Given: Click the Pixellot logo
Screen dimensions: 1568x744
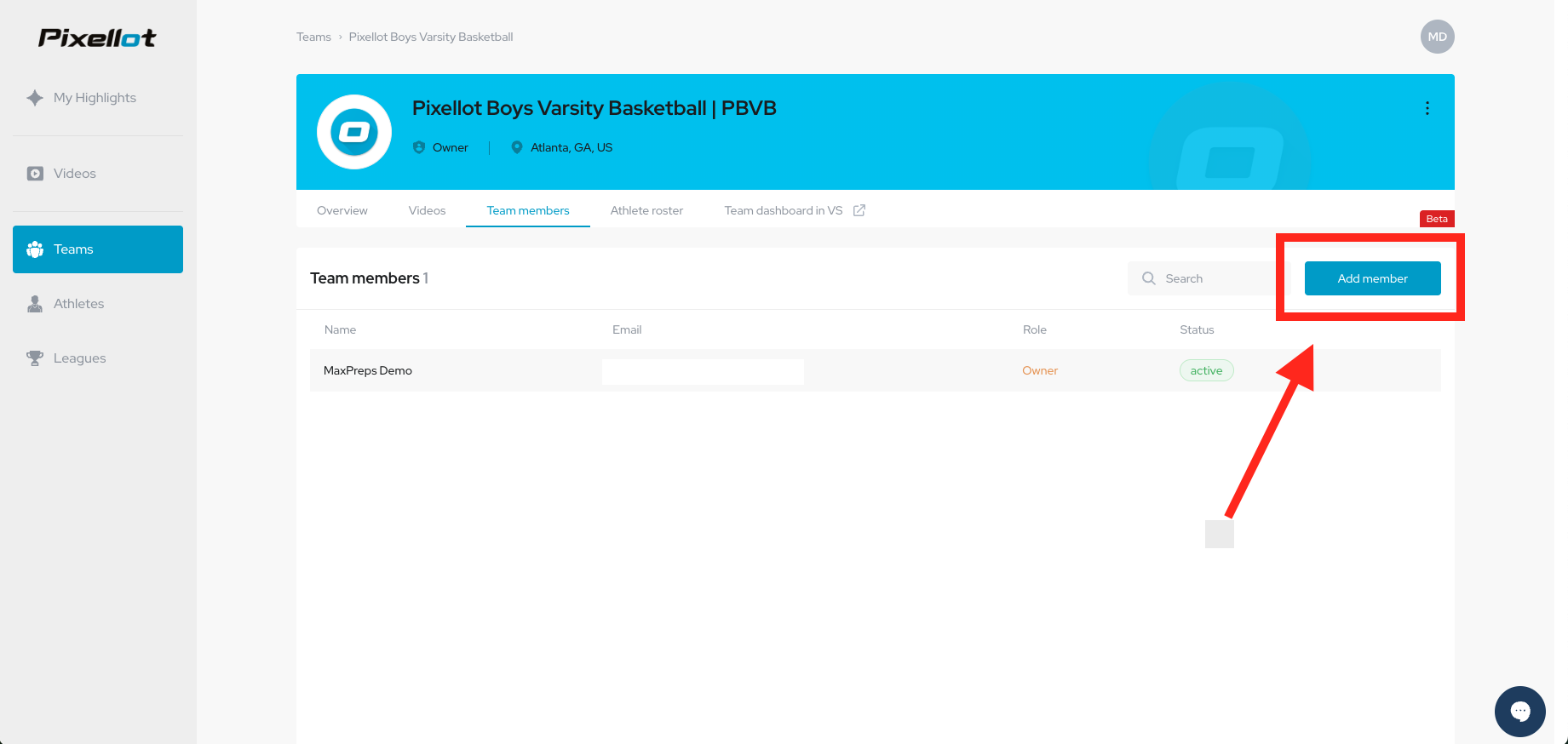Looking at the screenshot, I should (97, 37).
